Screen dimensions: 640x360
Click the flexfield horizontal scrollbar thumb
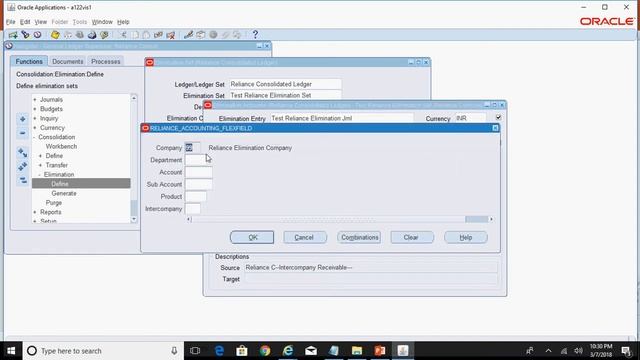coord(476,219)
